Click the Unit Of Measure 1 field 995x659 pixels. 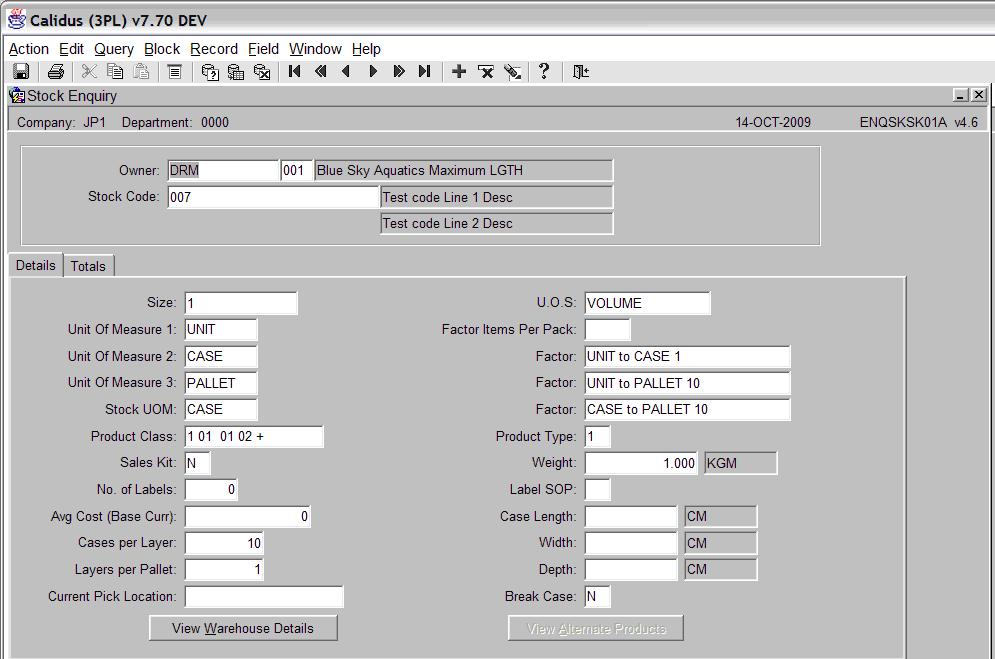(221, 329)
